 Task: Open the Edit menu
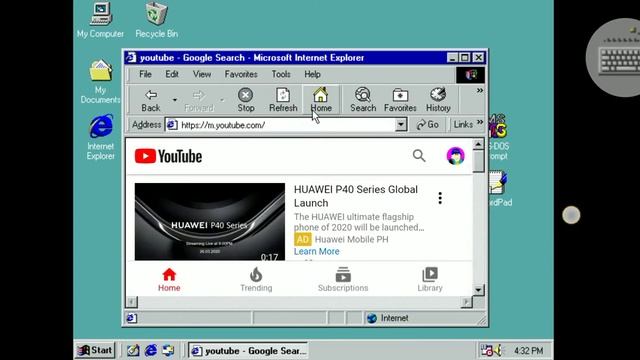click(172, 74)
